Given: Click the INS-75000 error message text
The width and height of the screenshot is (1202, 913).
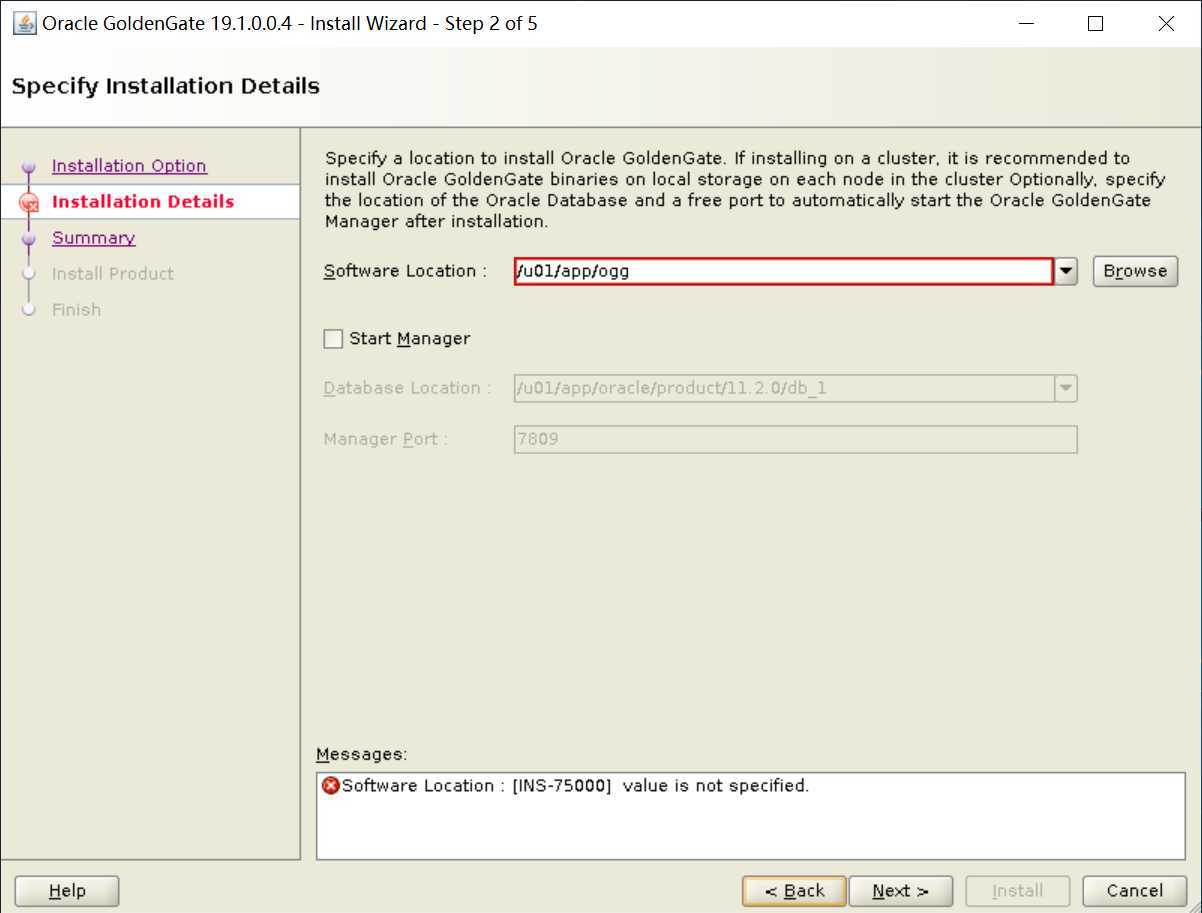Looking at the screenshot, I should pos(575,786).
